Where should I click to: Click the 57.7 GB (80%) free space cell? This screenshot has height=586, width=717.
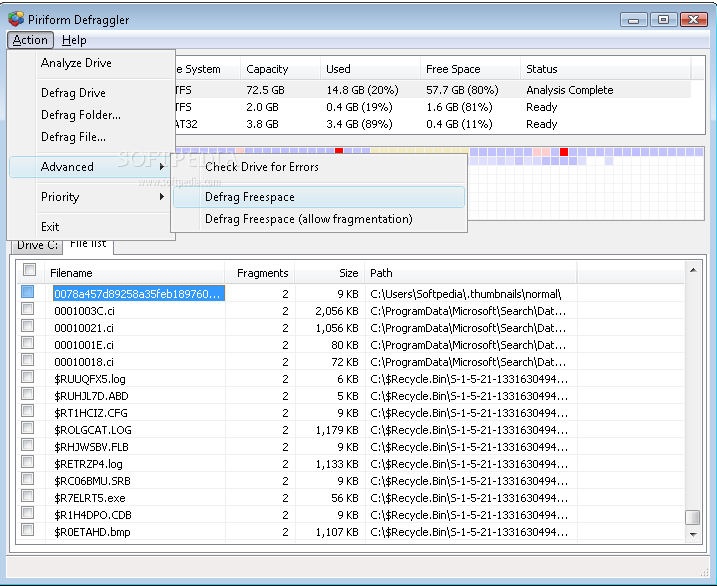(462, 90)
